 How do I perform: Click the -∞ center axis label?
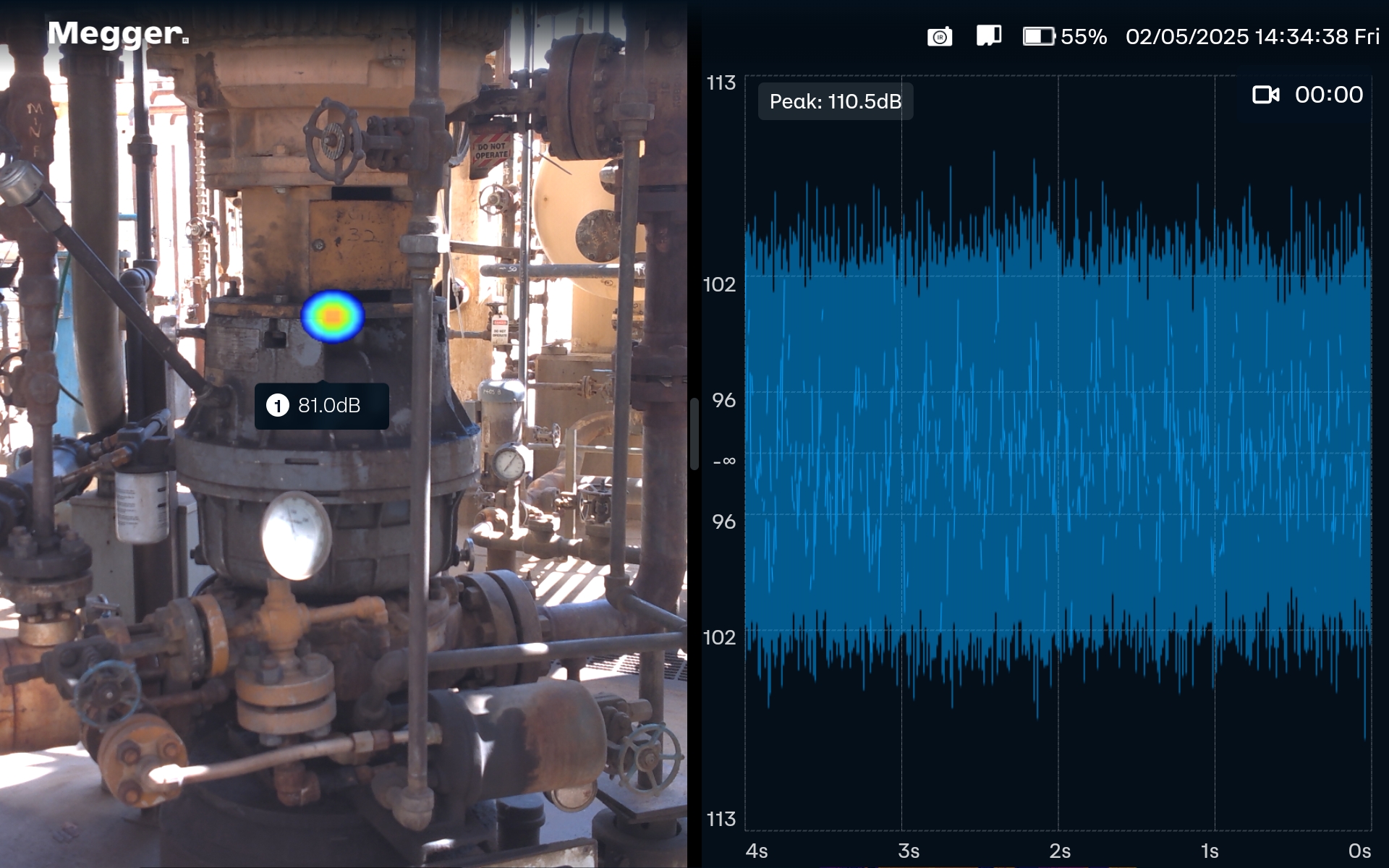tap(723, 461)
